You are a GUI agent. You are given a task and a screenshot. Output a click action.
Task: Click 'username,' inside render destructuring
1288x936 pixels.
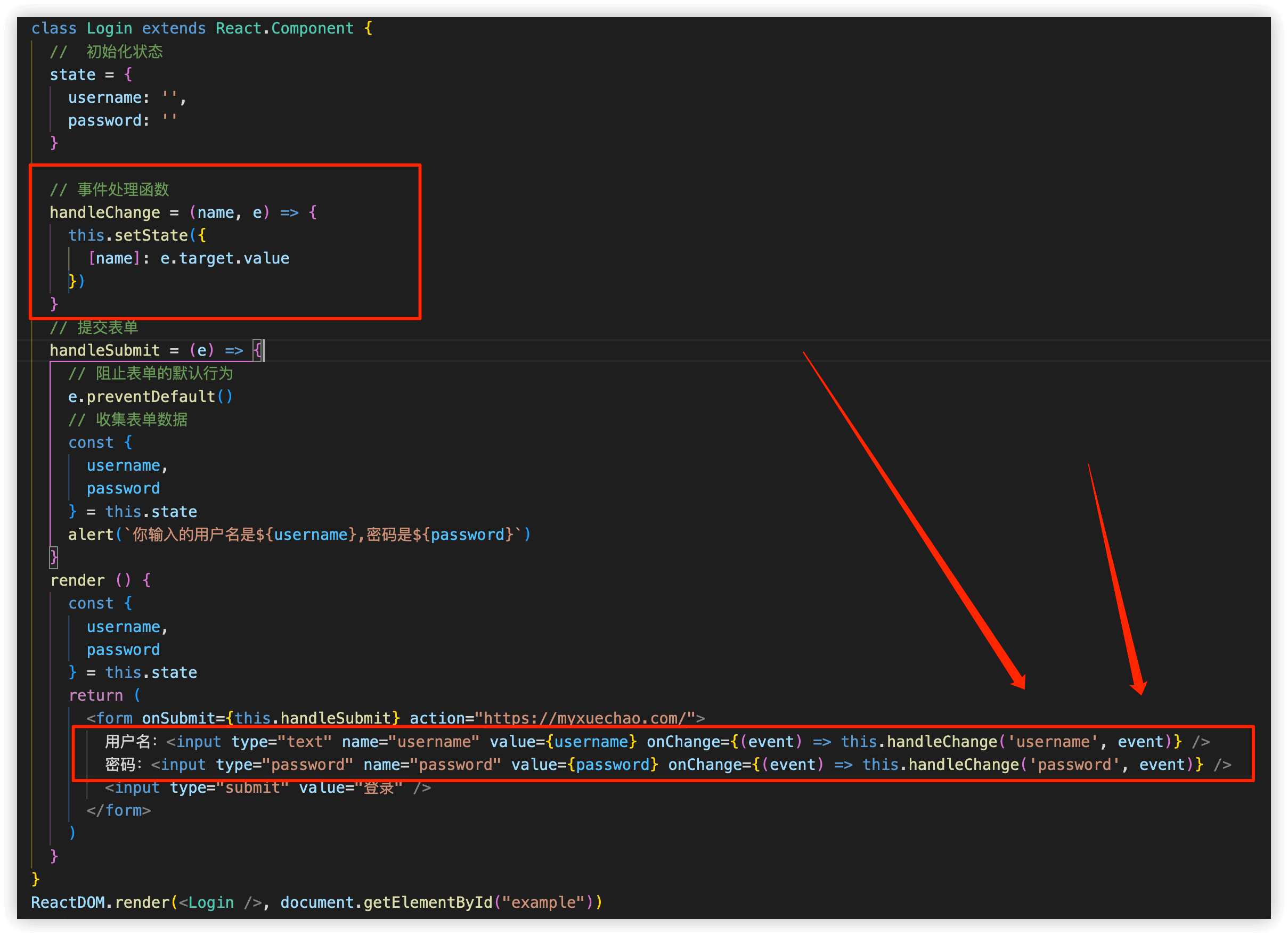pos(127,627)
